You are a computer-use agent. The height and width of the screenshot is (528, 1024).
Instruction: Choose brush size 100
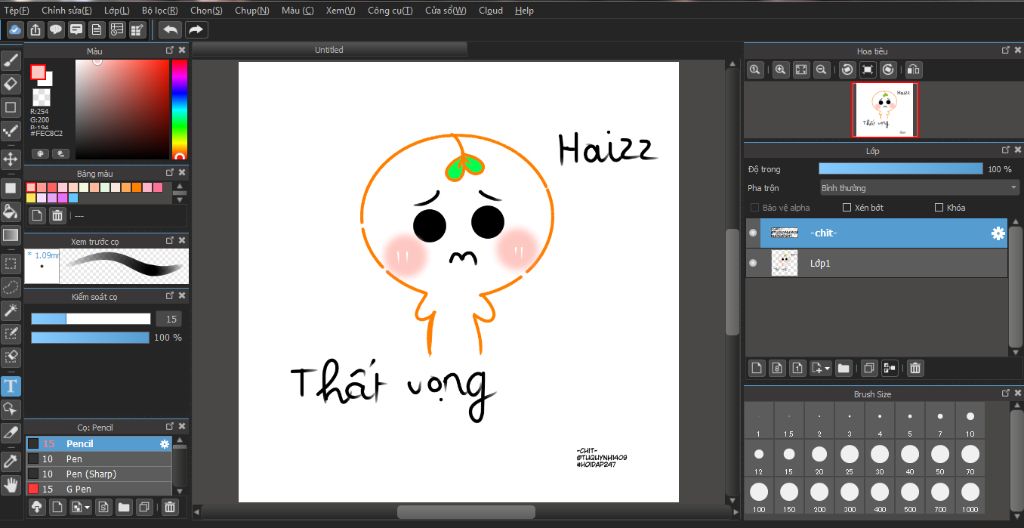point(759,496)
